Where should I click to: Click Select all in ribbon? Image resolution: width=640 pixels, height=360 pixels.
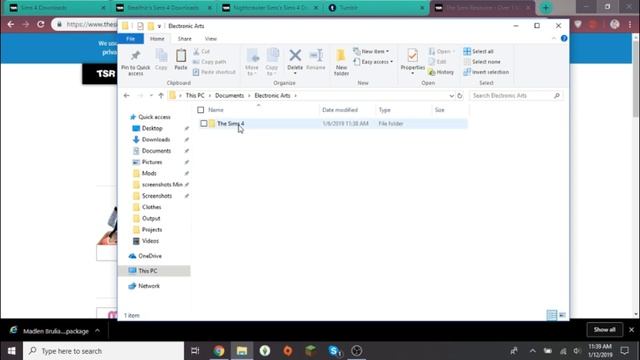478,51
